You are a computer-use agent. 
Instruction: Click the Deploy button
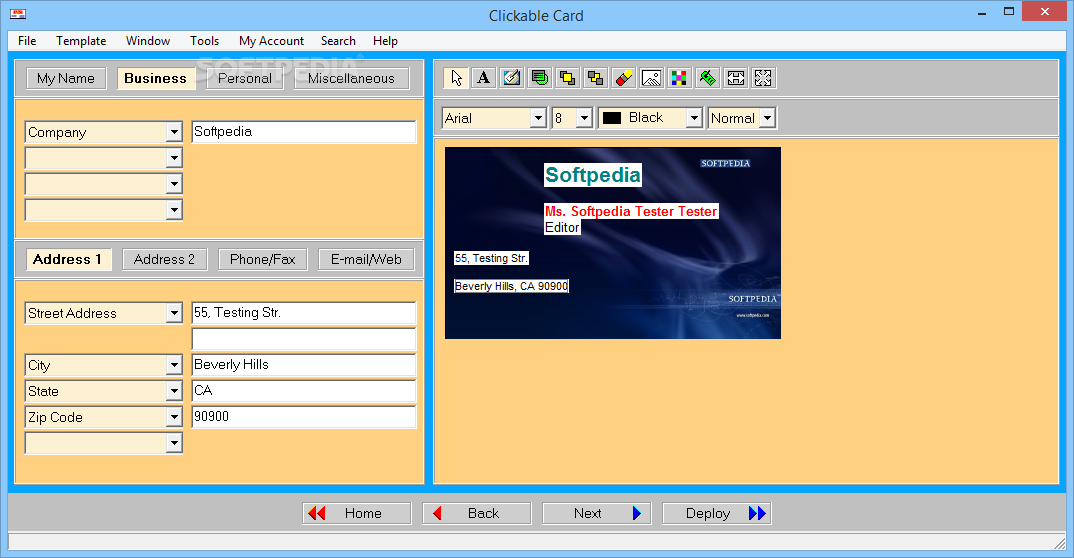pos(716,513)
